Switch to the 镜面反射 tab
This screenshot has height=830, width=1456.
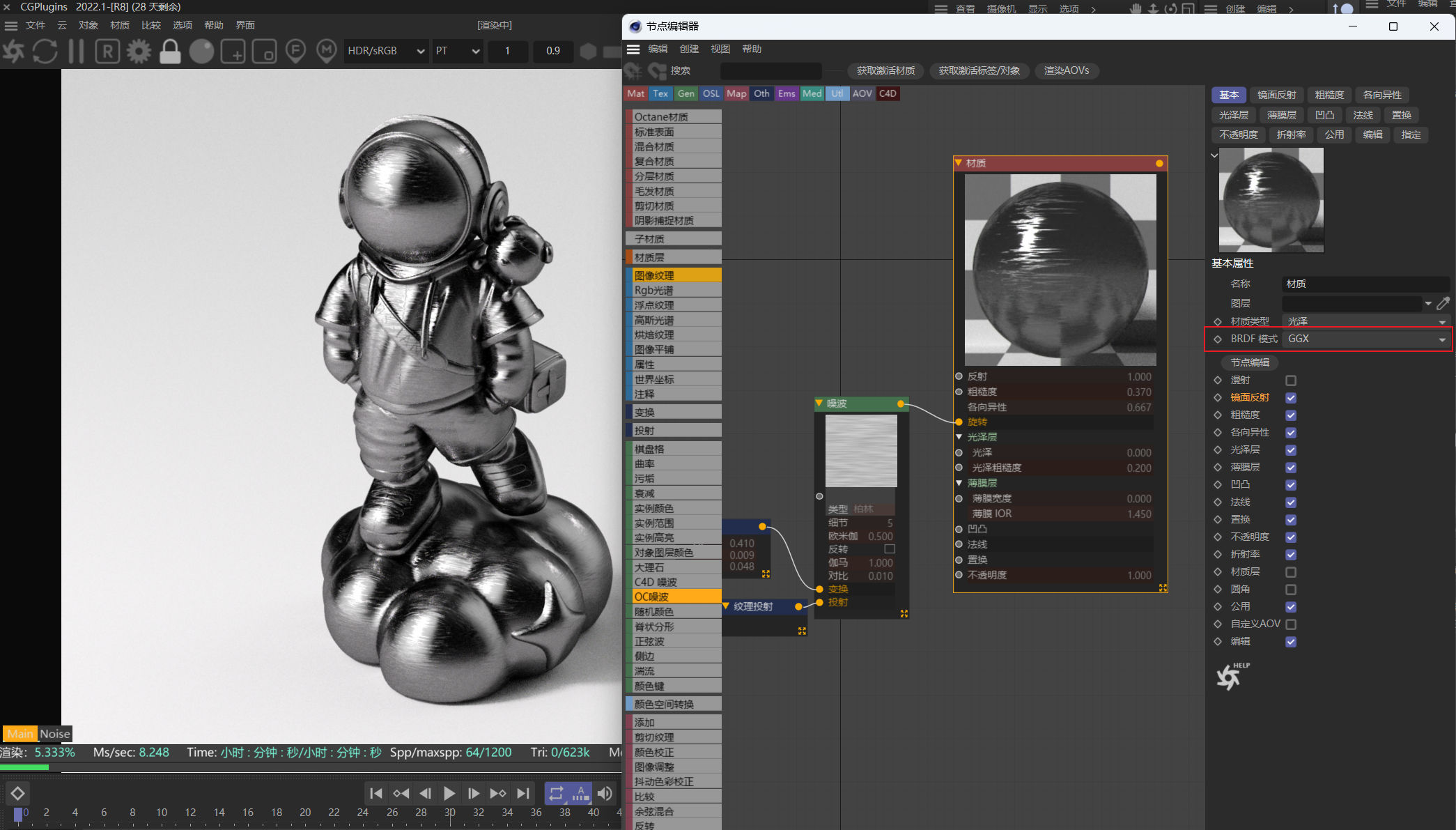tap(1277, 95)
